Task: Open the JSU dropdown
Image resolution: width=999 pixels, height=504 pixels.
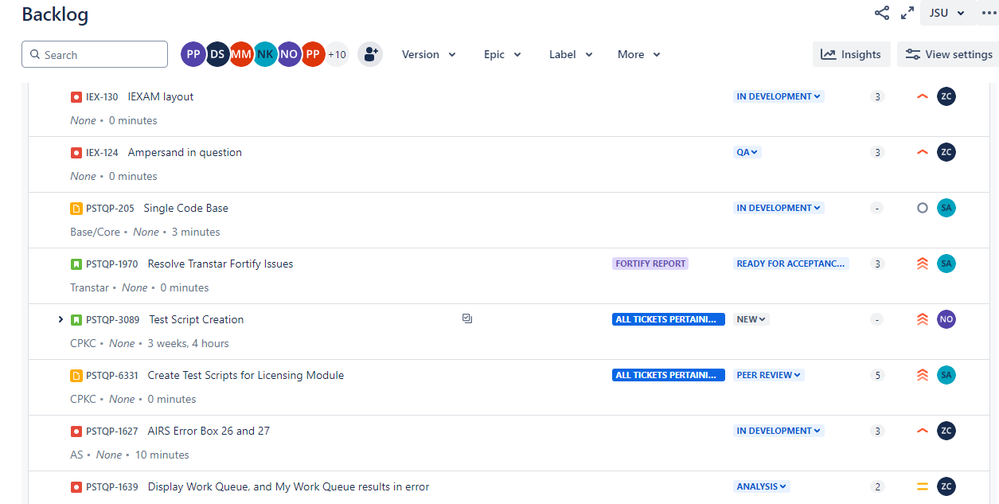Action: coord(947,13)
